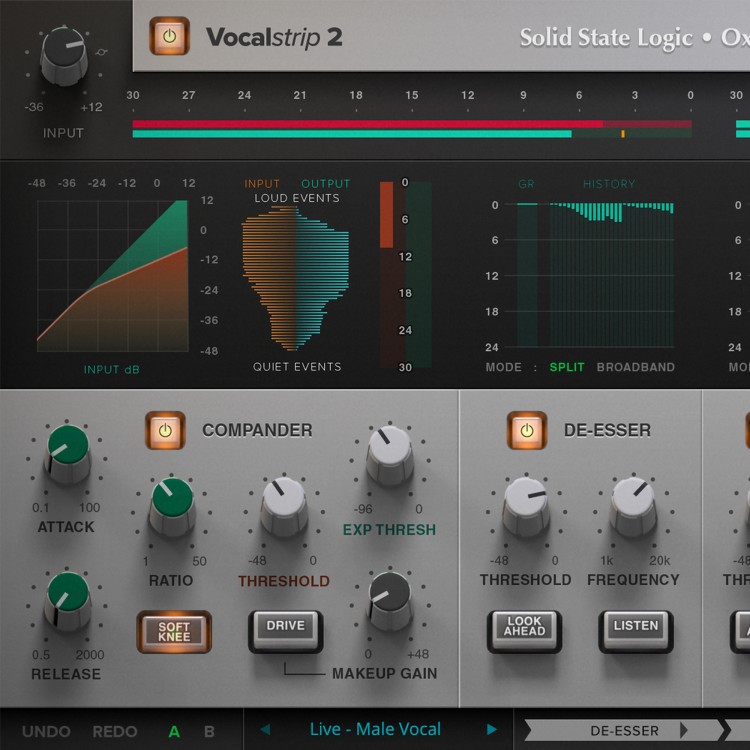Click the INPUT dB axis label
This screenshot has height=750, width=750.
[111, 369]
